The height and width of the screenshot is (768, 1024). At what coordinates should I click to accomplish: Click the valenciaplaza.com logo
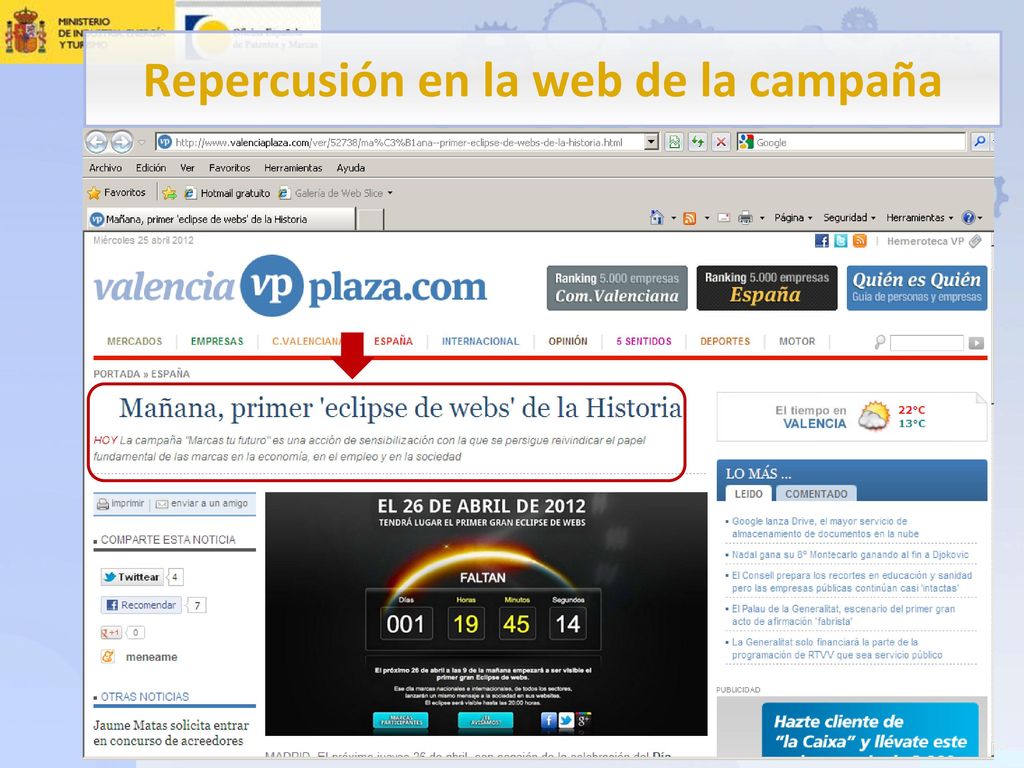[x=290, y=287]
